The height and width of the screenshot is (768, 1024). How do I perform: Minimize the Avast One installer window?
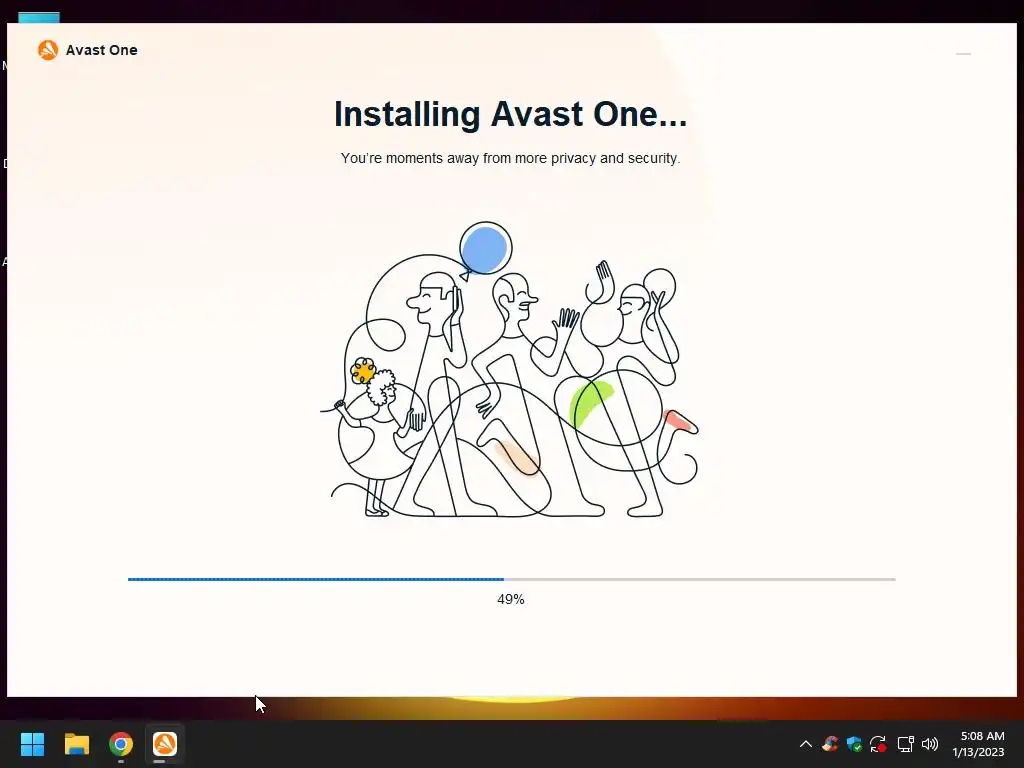point(963,54)
